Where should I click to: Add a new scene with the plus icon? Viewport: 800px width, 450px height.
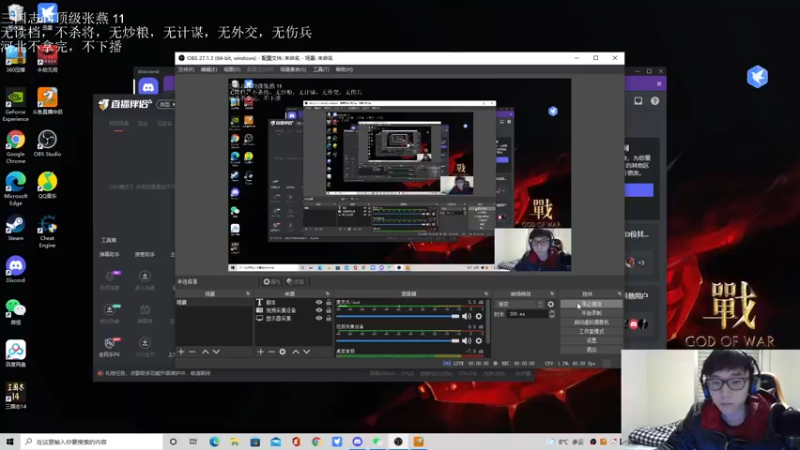point(181,352)
